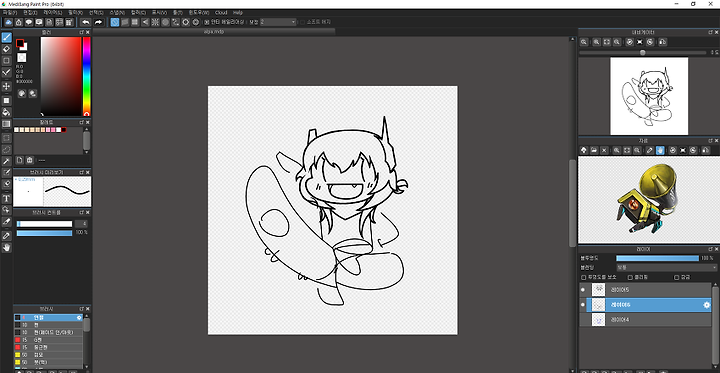
Task: Click the layer opacity slider
Action: (x=657, y=258)
